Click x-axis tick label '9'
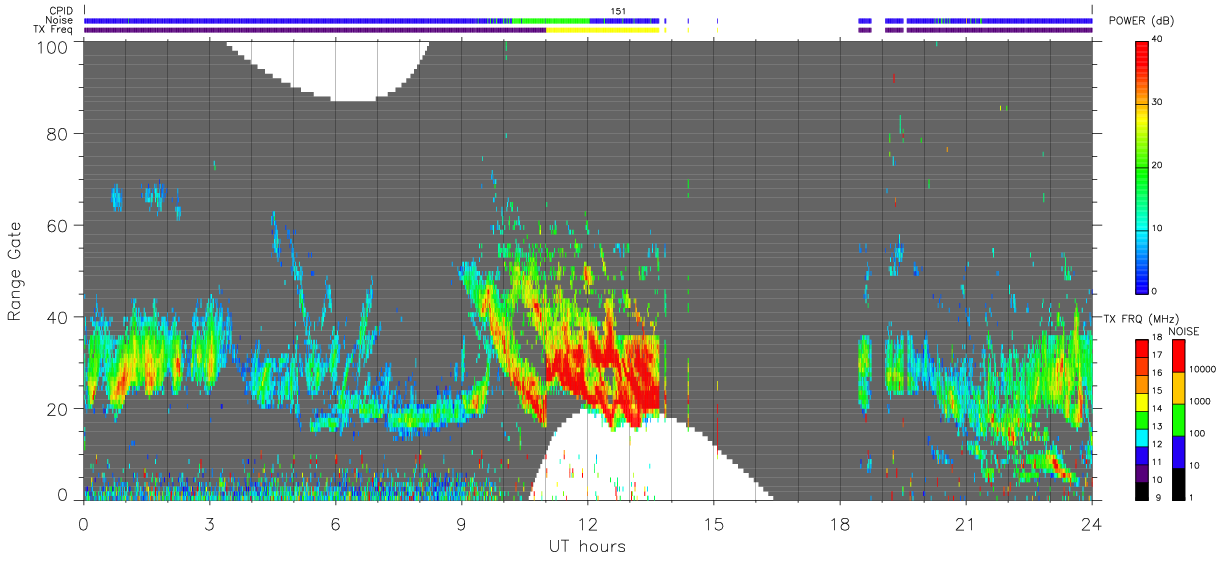Viewport: 1228px width, 567px height. pyautogui.click(x=461, y=524)
